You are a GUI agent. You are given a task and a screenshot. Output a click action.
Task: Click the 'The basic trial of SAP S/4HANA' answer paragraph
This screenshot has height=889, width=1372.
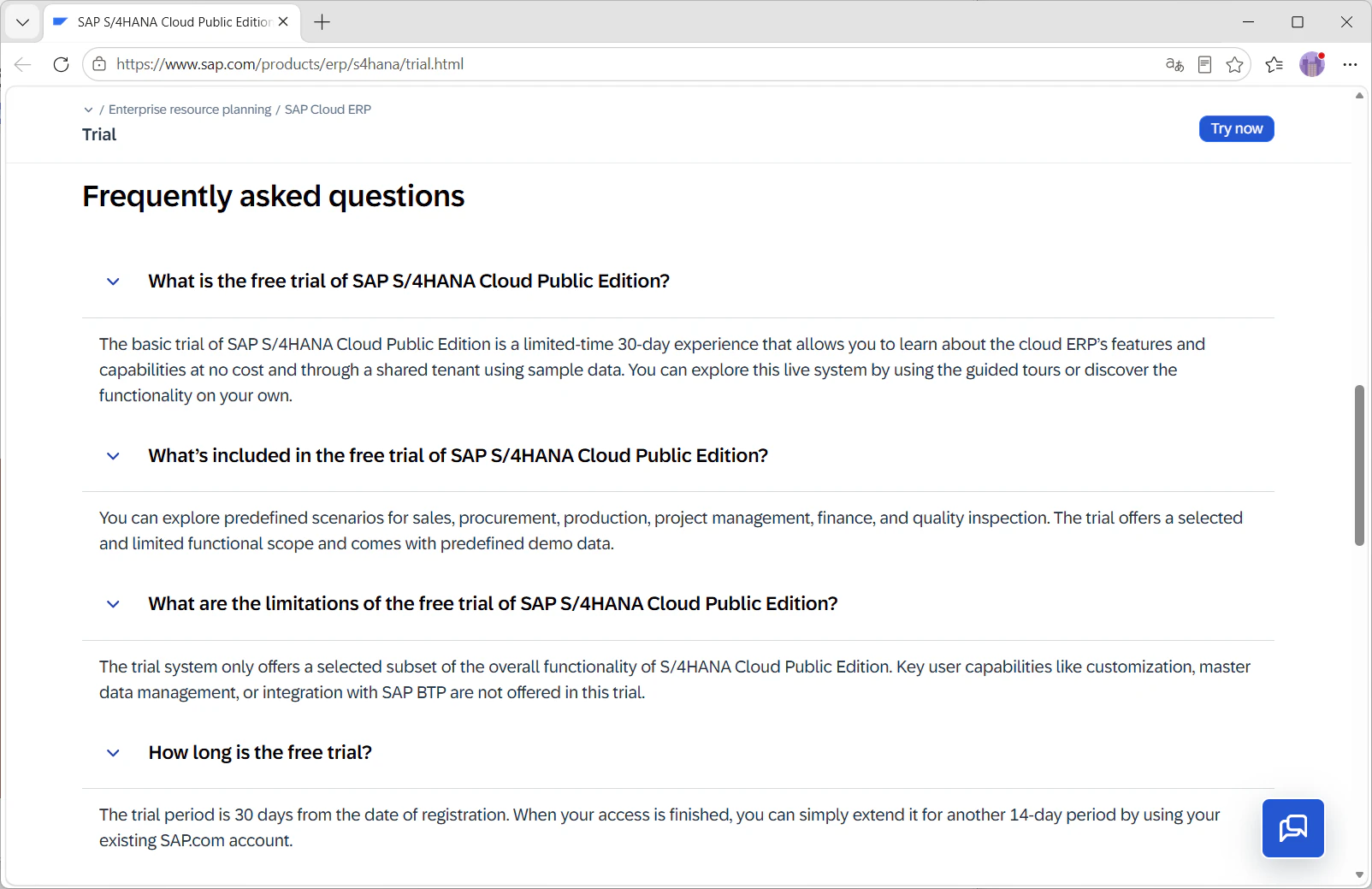pyautogui.click(x=652, y=370)
